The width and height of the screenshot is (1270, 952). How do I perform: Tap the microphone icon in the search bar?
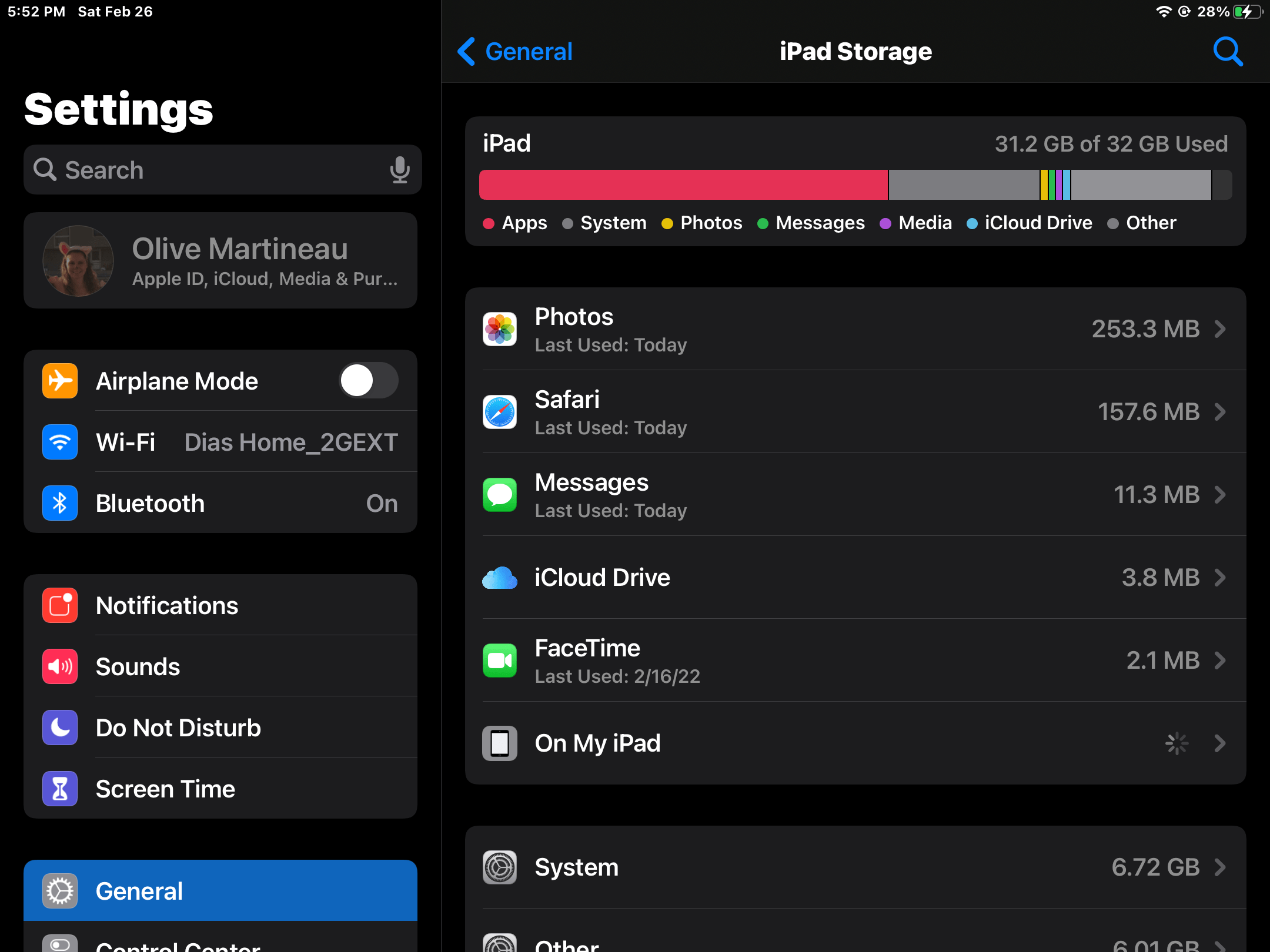[400, 170]
